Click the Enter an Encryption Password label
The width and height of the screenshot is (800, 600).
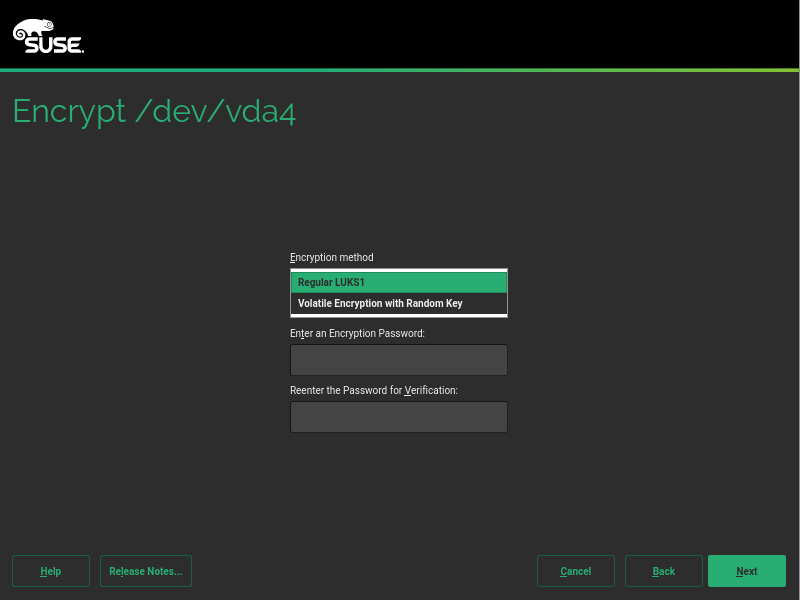coord(357,333)
